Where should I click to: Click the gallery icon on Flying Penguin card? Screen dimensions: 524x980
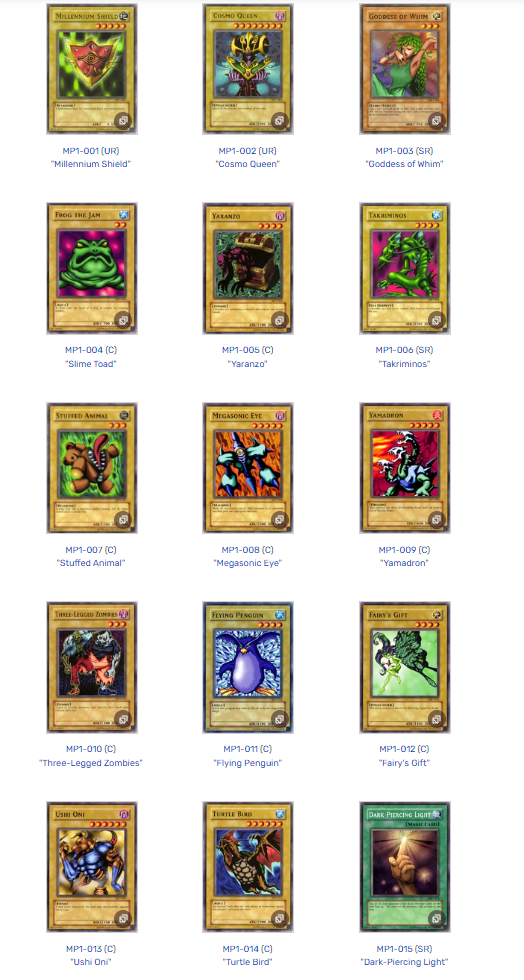(x=280, y=719)
